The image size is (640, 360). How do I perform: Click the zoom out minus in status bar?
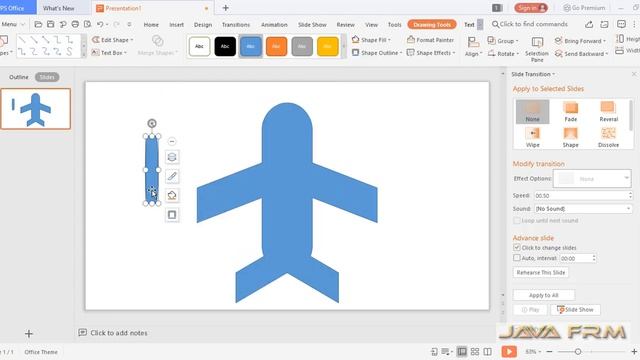click(549, 351)
